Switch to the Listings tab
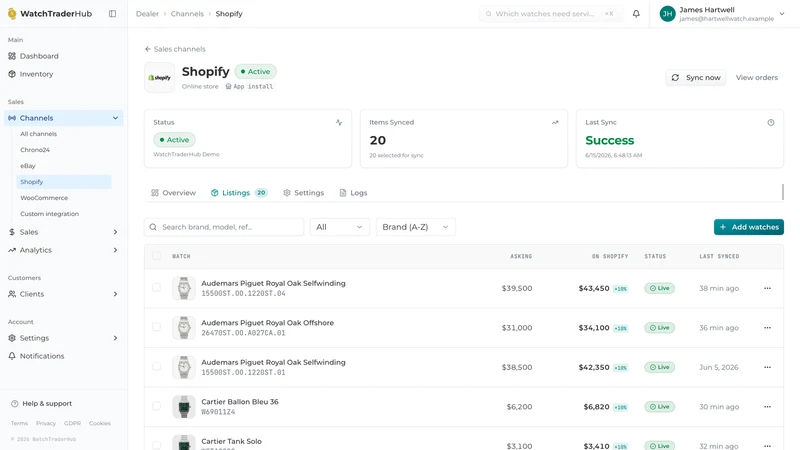Screen dimensions: 800x450 click(x=239, y=193)
